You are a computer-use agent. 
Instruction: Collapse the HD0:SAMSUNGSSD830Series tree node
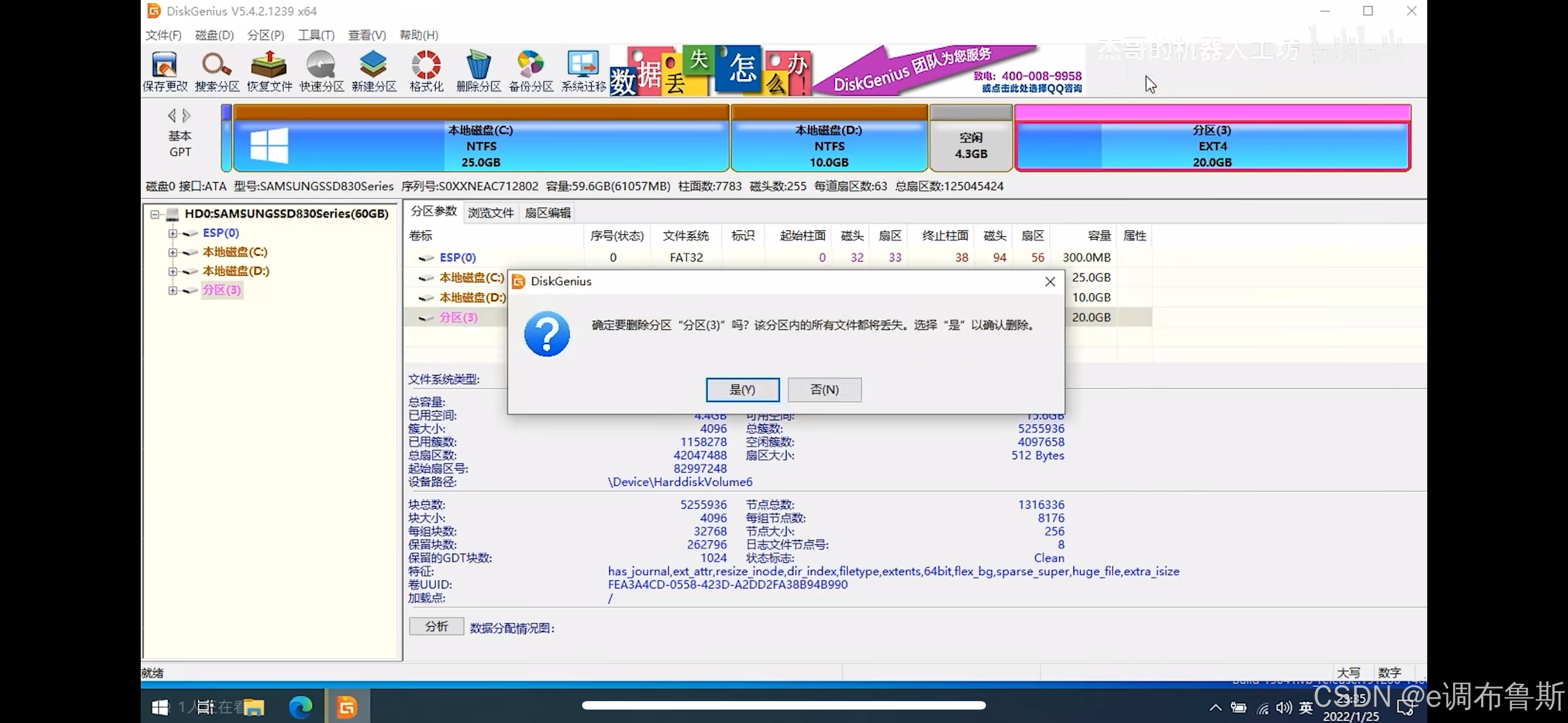coord(155,214)
